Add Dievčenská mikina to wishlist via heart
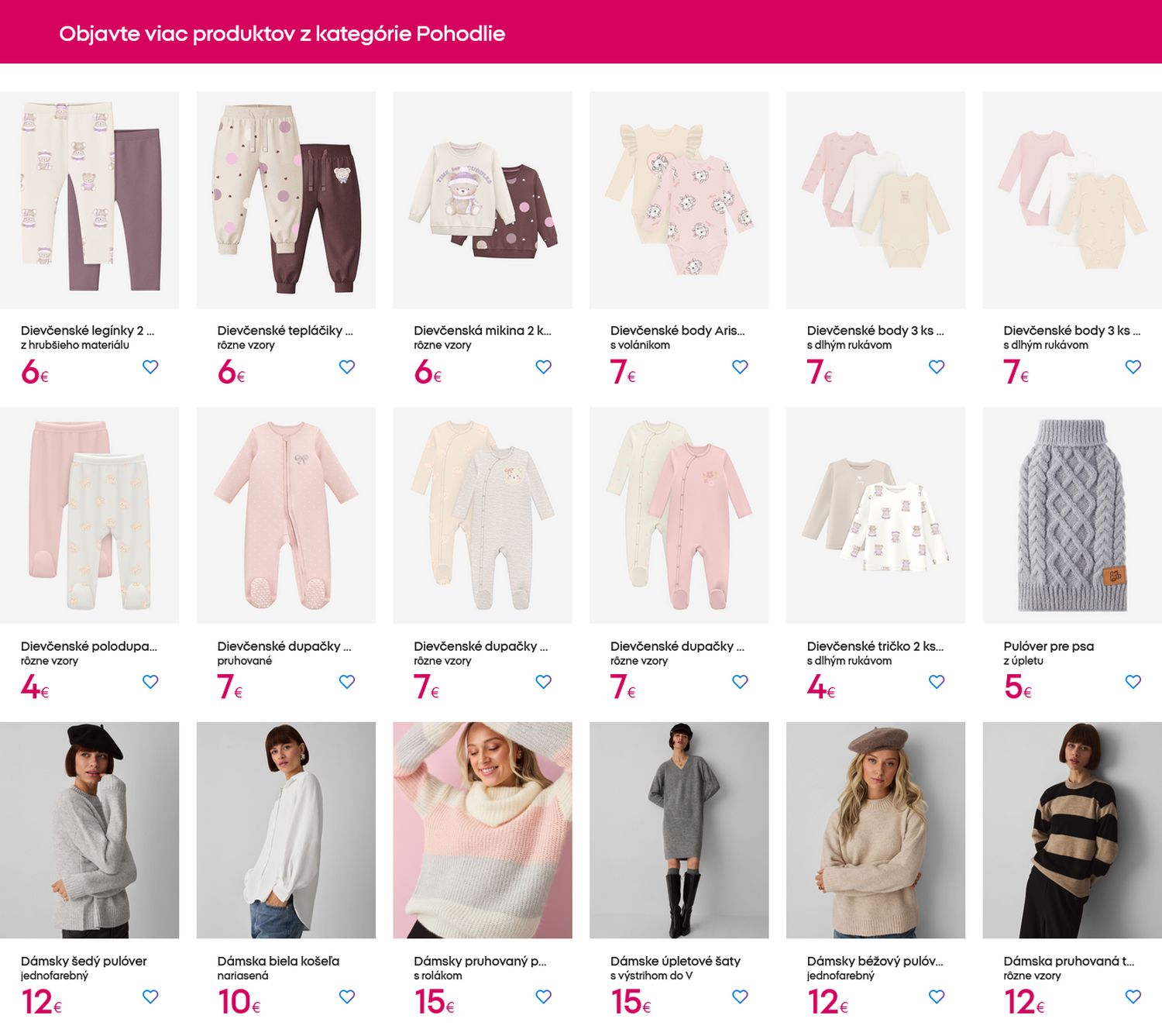The image size is (1162, 1036). tap(544, 367)
